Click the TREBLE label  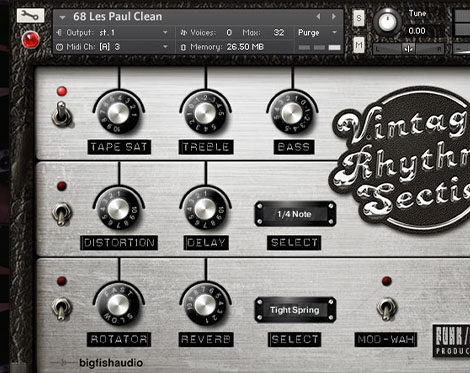coord(206,147)
